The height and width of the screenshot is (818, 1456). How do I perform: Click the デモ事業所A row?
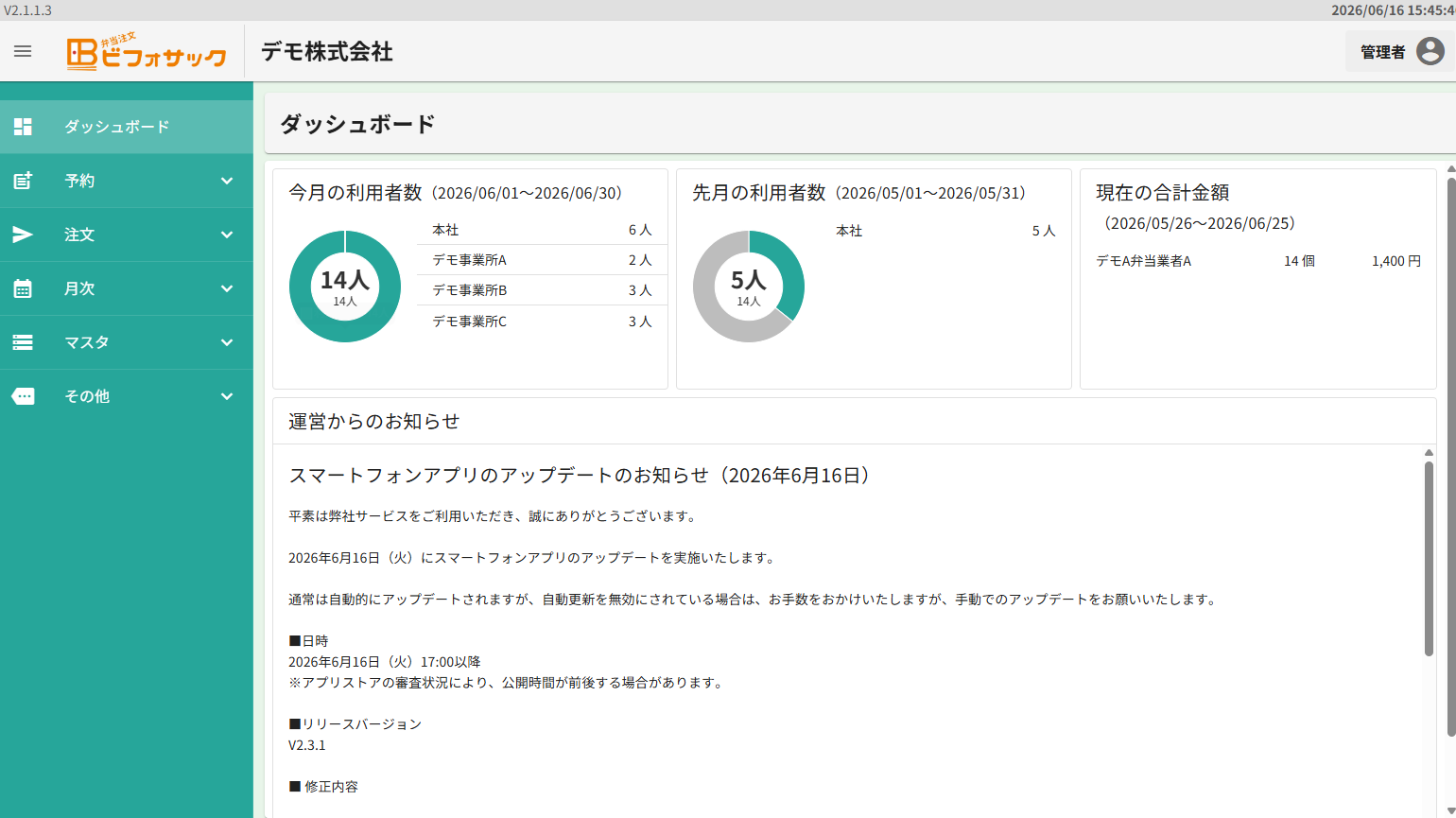[x=542, y=260]
